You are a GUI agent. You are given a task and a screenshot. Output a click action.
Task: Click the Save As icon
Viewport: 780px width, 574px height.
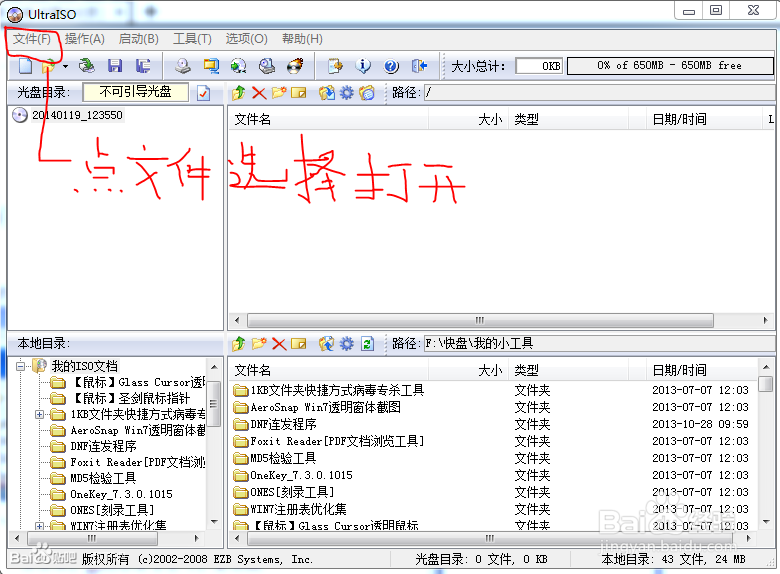pos(143,66)
